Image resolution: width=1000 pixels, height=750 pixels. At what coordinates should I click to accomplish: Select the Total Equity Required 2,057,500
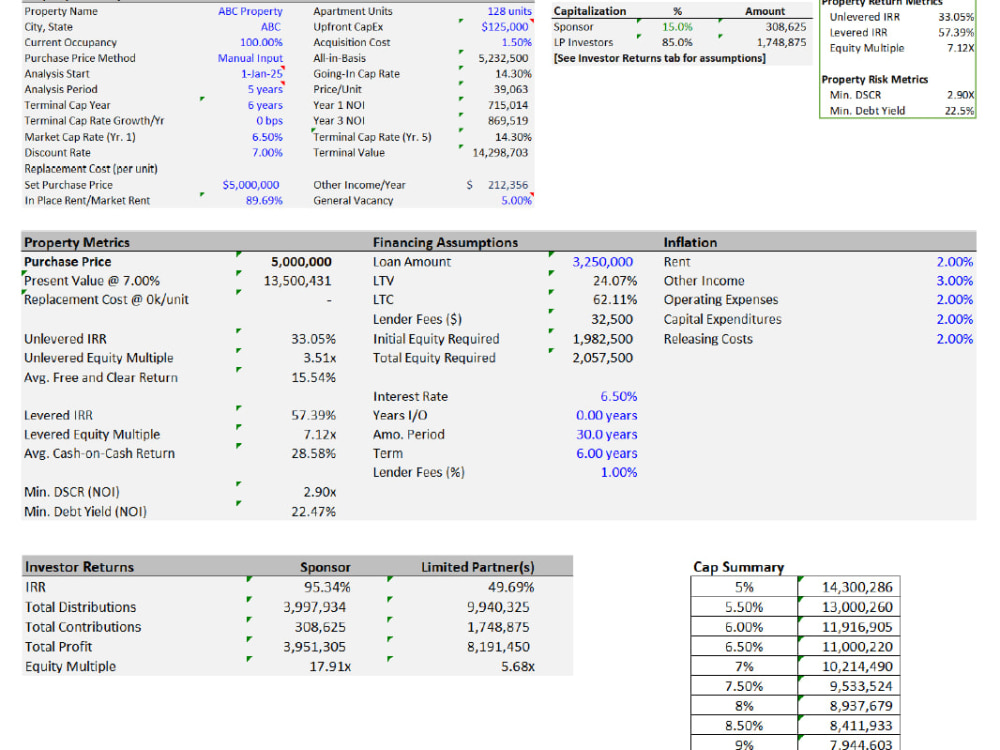click(603, 358)
